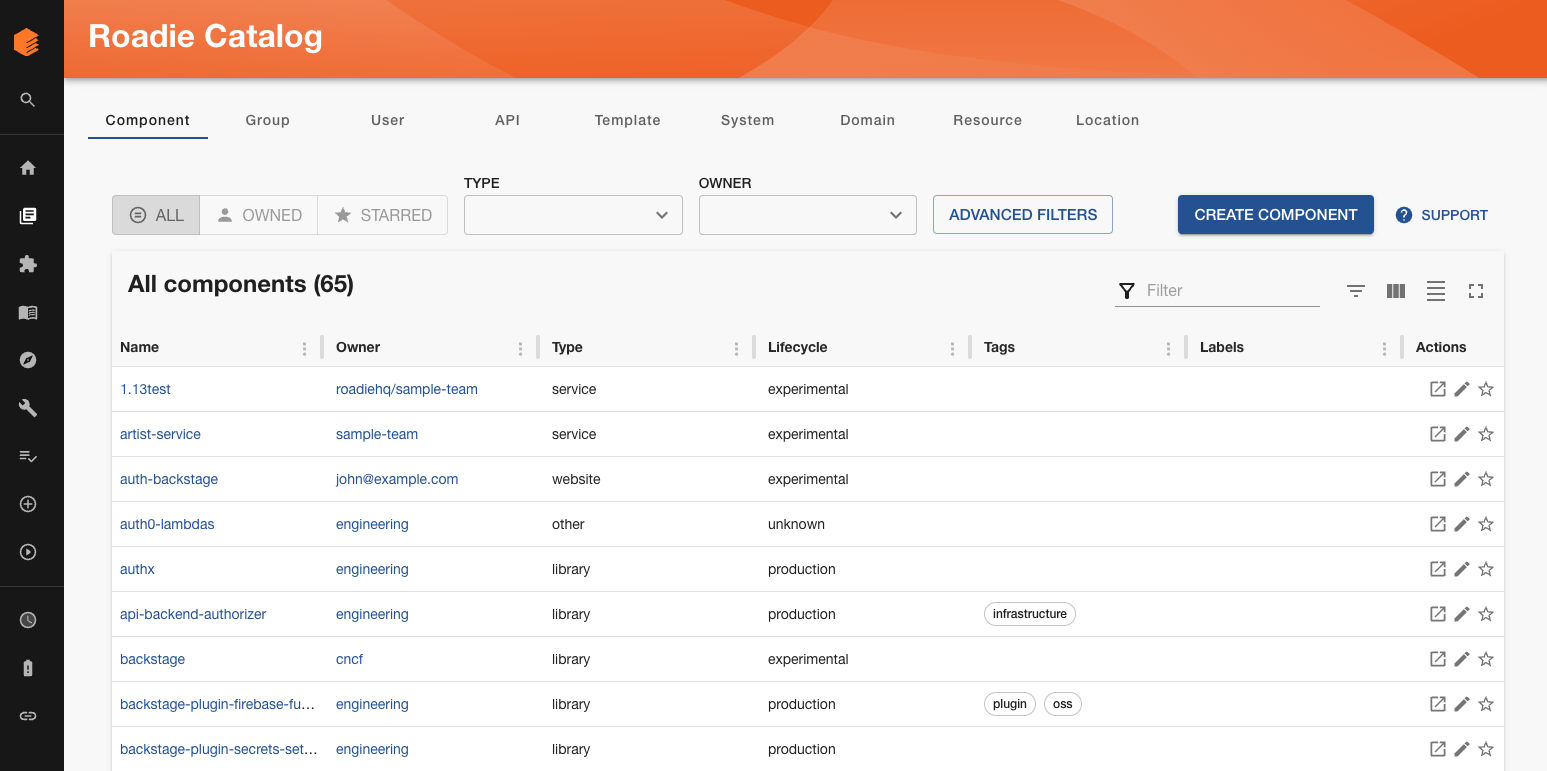Open owner roadiehq/sample-team link
This screenshot has height=771, width=1547.
click(407, 389)
